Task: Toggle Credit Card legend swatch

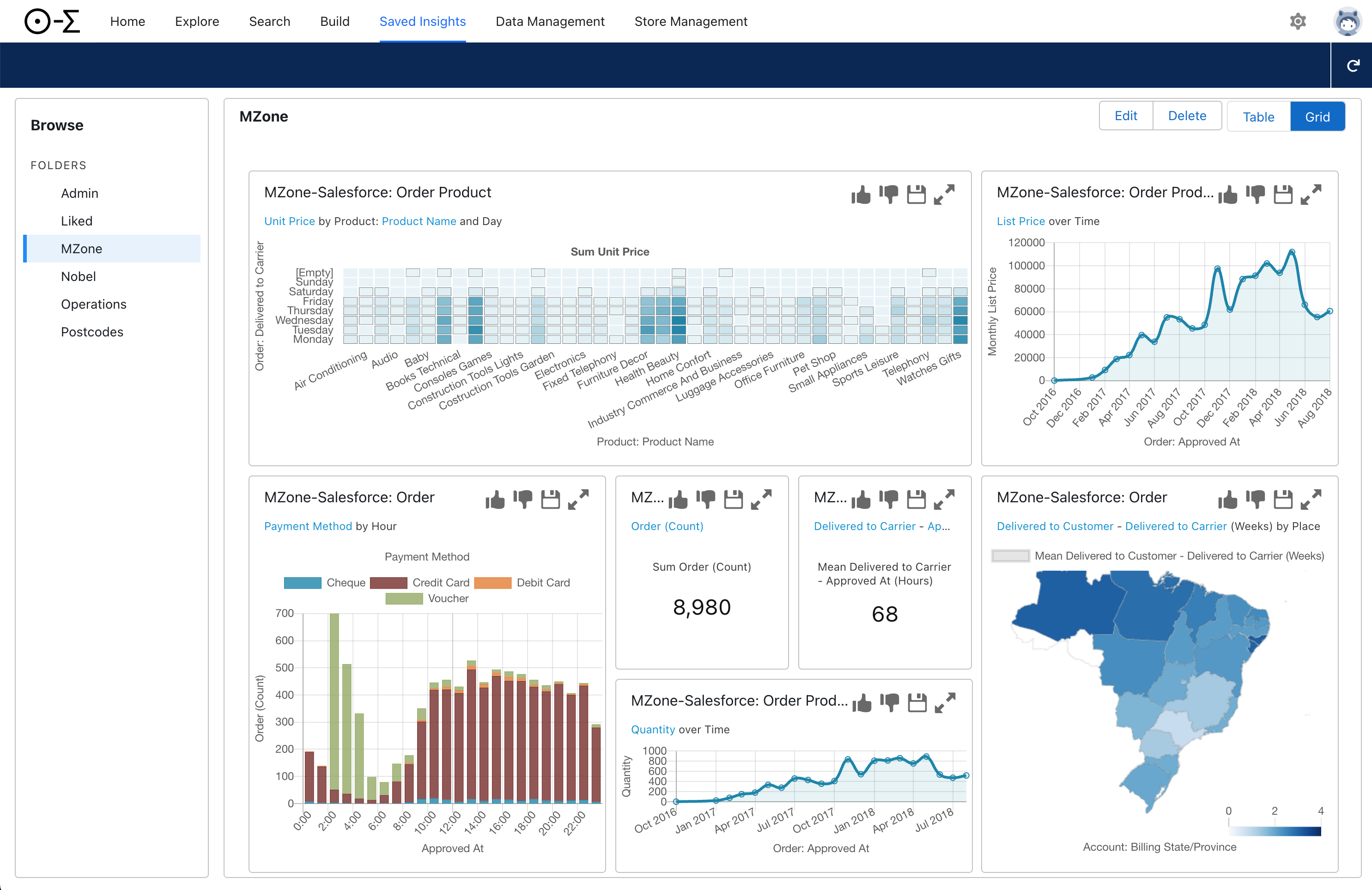Action: (389, 583)
